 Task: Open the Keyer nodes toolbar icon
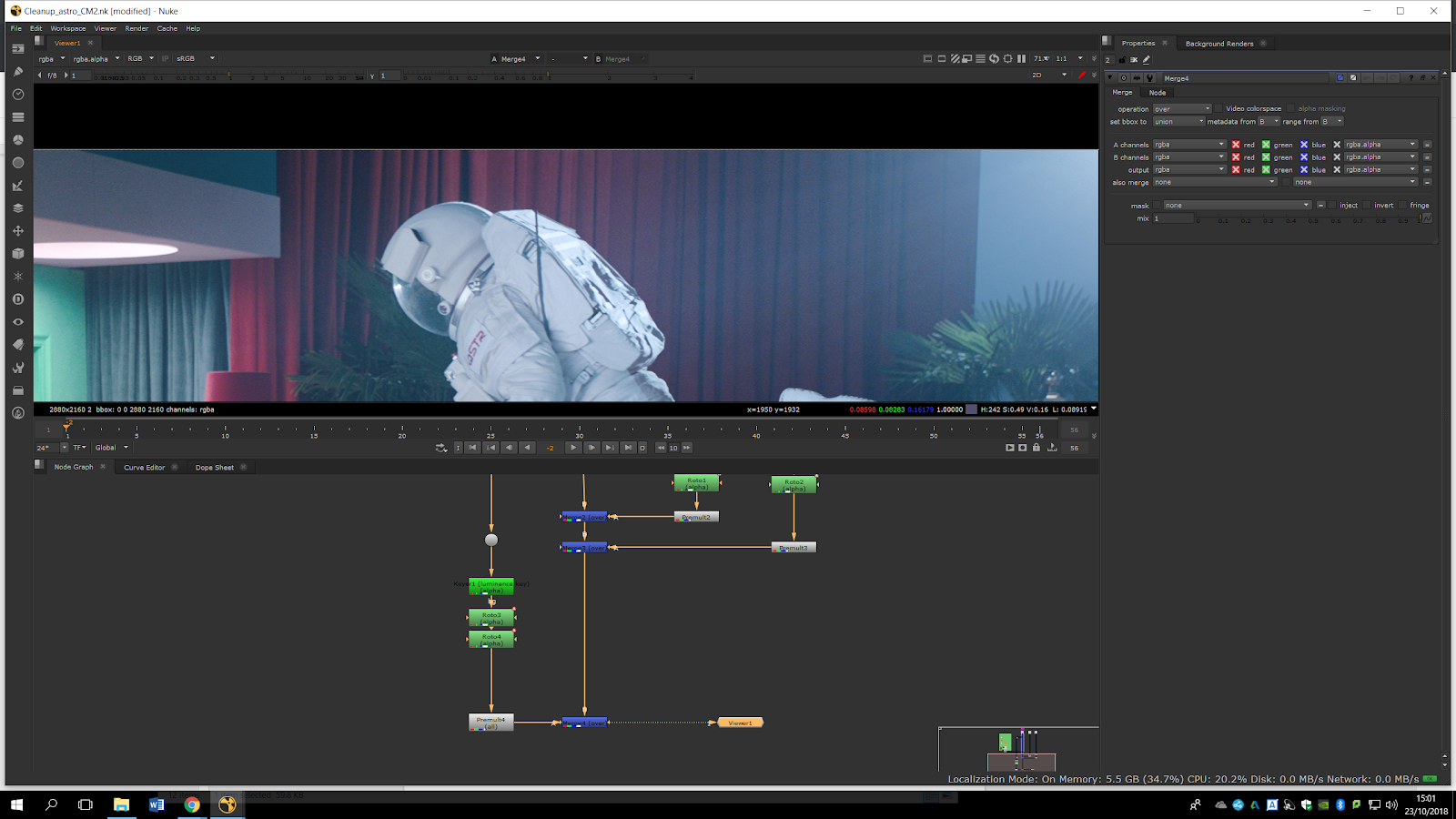18,186
